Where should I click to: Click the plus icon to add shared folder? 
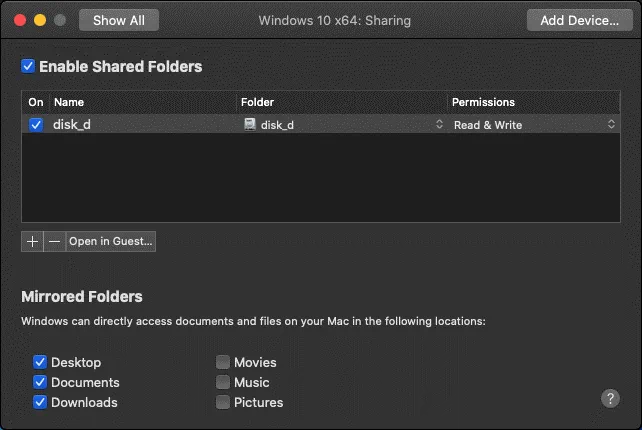[x=32, y=241]
